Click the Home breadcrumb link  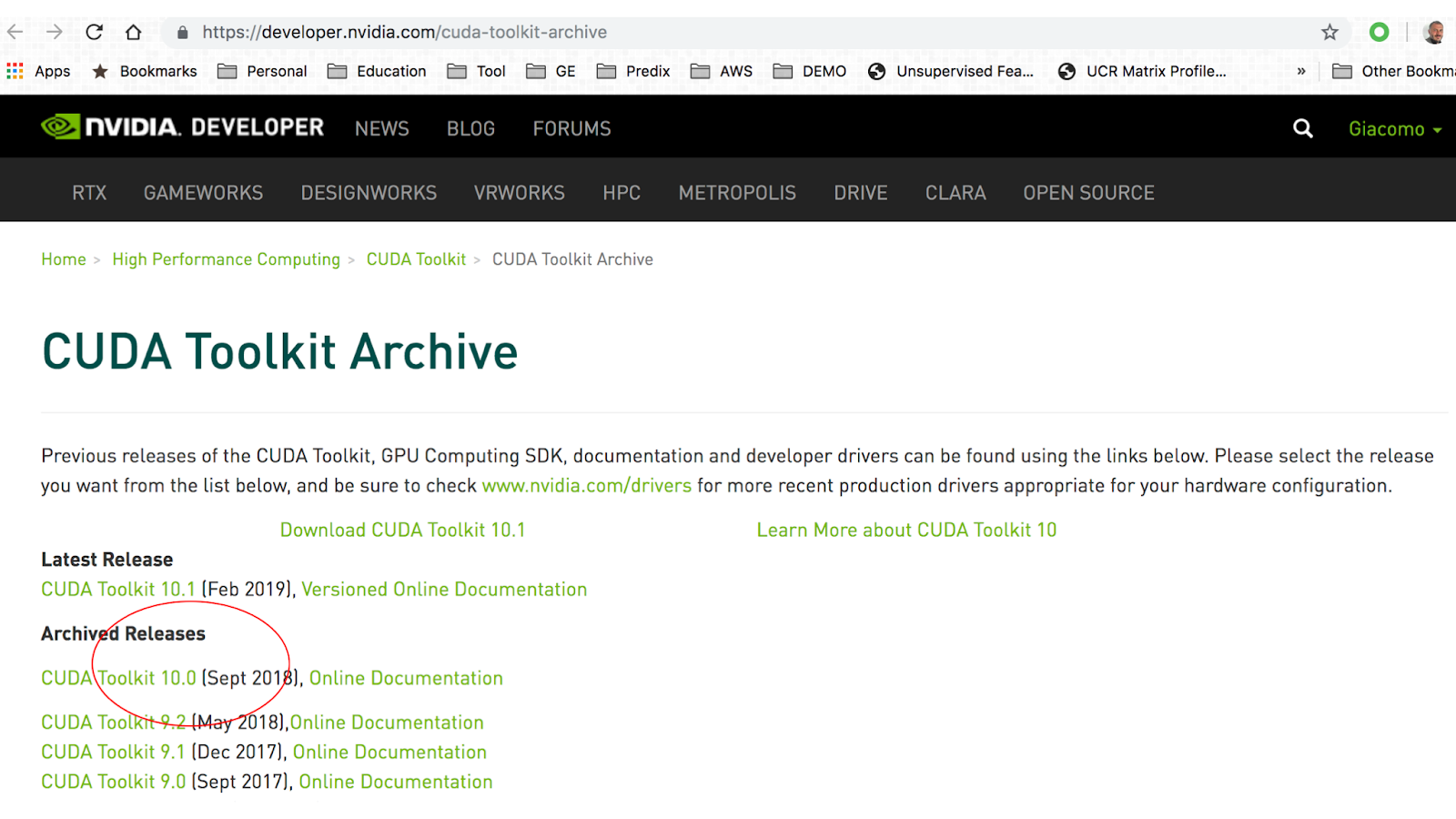tap(64, 259)
